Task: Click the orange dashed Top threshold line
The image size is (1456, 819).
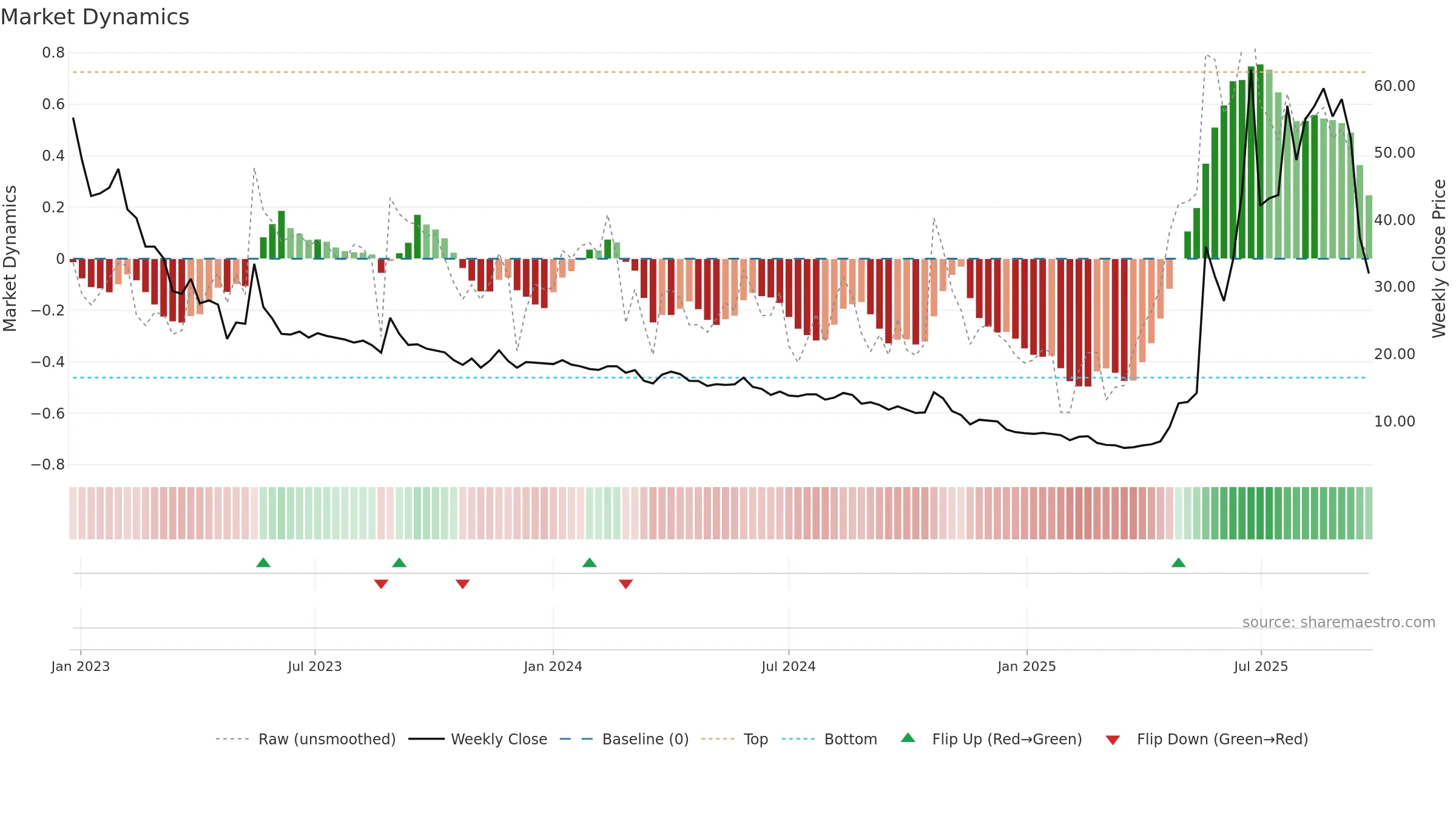Action: pyautogui.click(x=720, y=72)
